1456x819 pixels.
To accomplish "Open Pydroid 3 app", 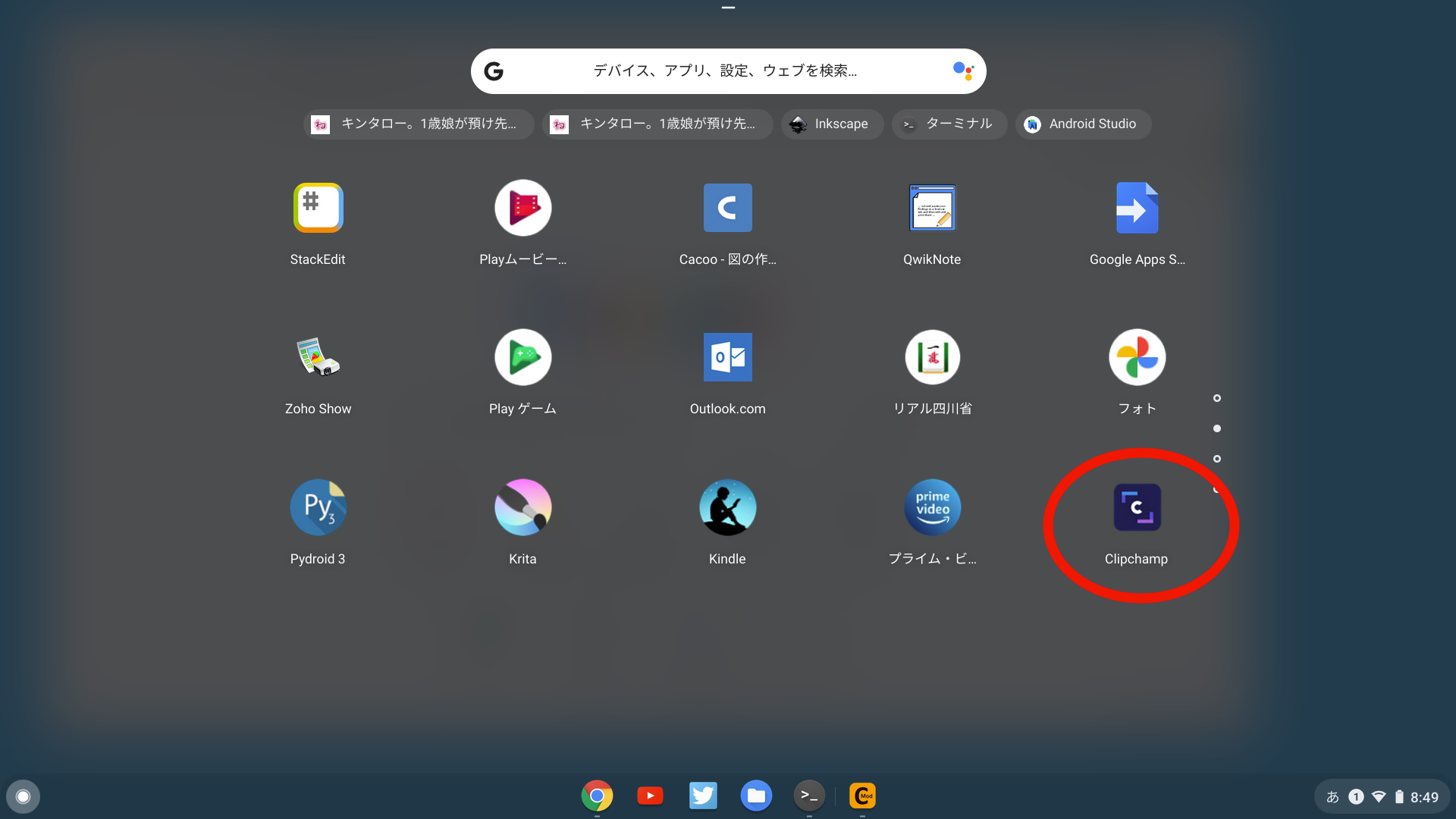I will click(318, 508).
